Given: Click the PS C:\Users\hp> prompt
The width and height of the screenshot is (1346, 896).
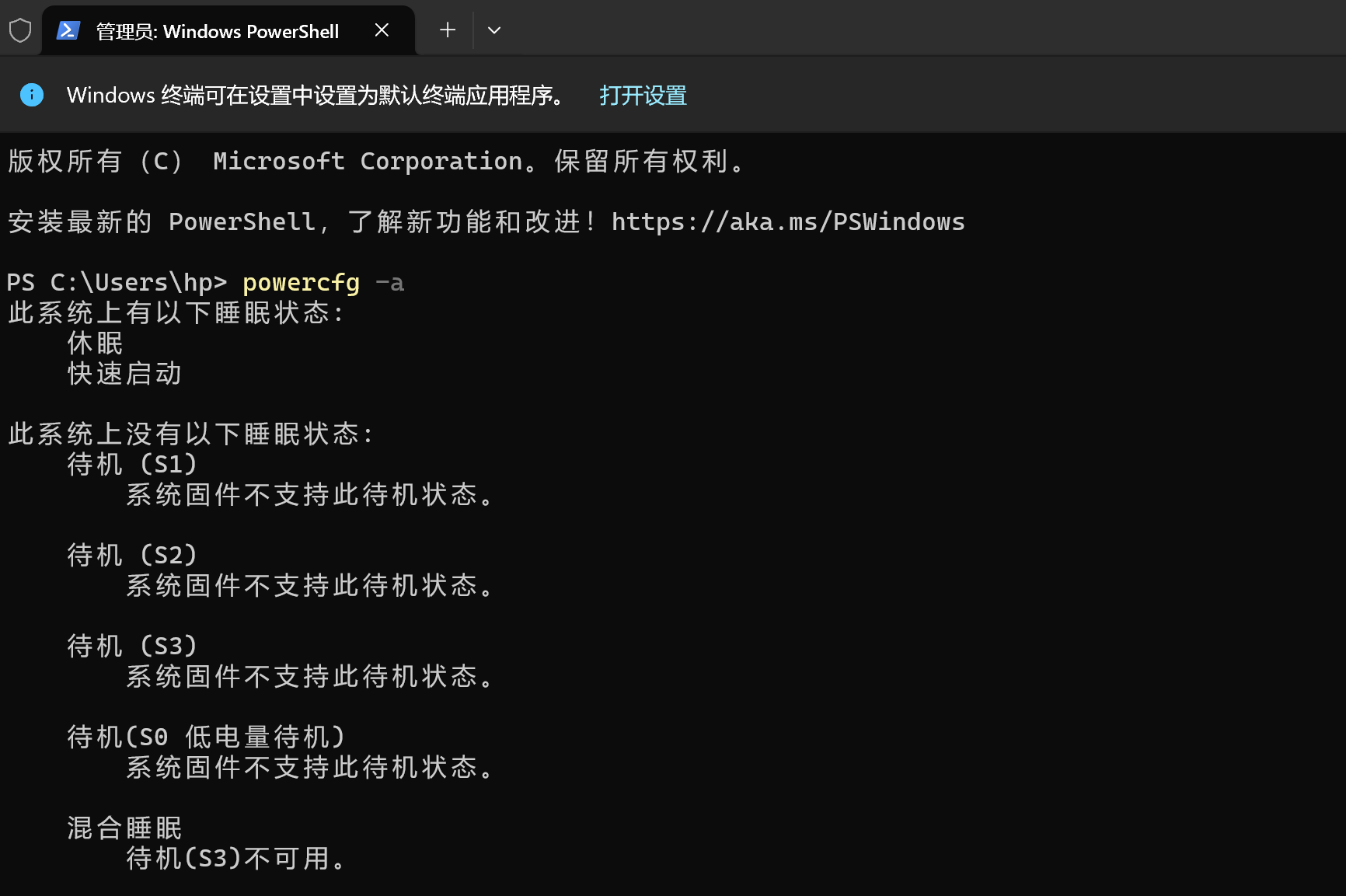Looking at the screenshot, I should coord(117,283).
